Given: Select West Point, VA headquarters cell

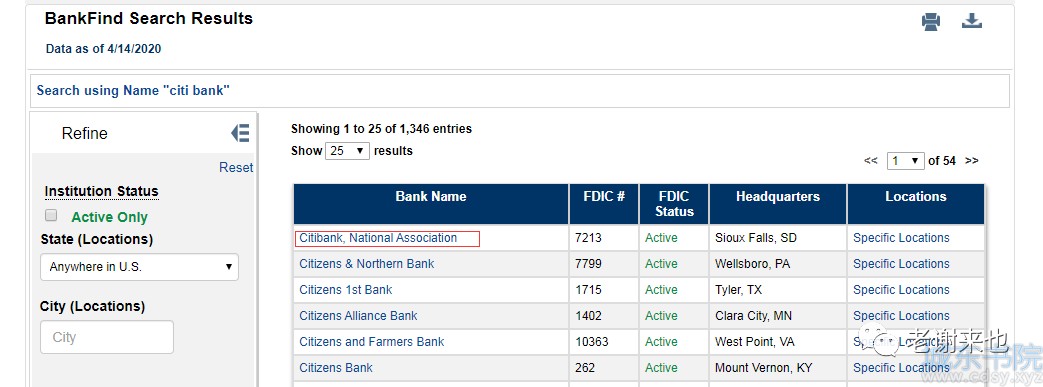Looking at the screenshot, I should point(778,342).
